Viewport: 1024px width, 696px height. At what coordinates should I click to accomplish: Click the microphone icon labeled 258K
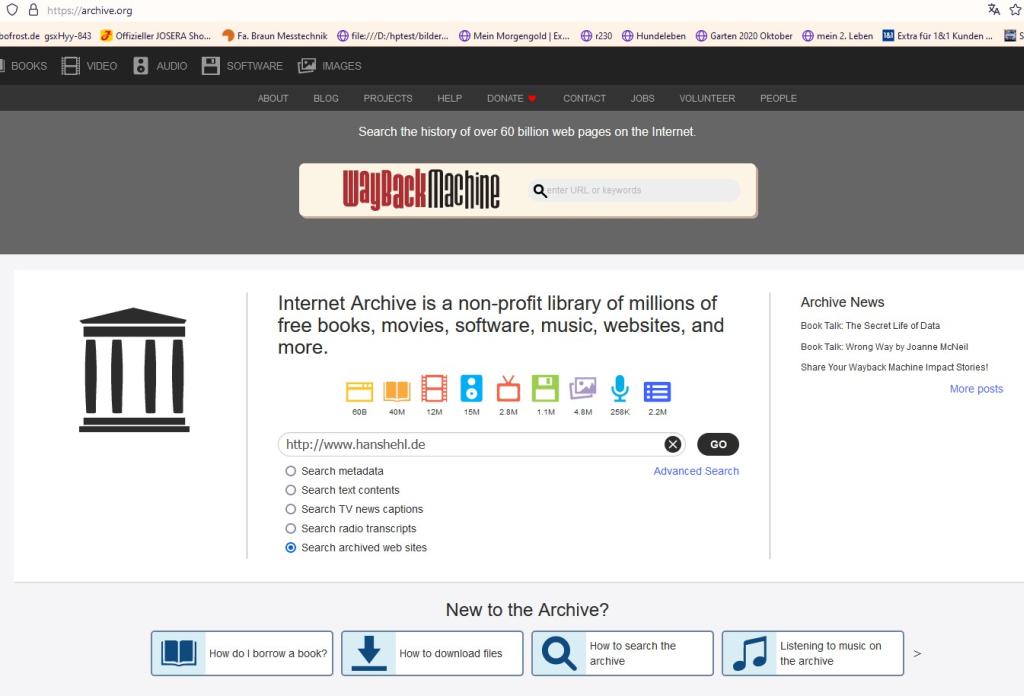tap(620, 389)
